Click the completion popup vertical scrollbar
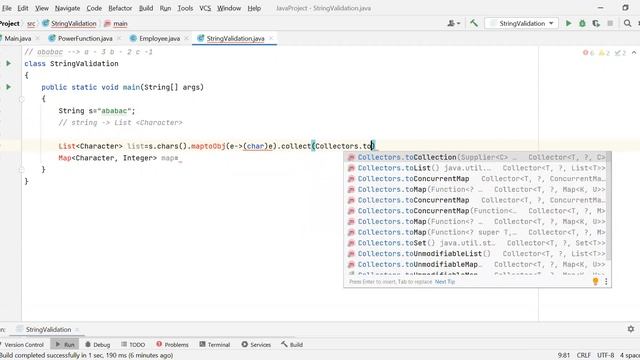Viewport: 640px width, 360px height. tap(609, 206)
